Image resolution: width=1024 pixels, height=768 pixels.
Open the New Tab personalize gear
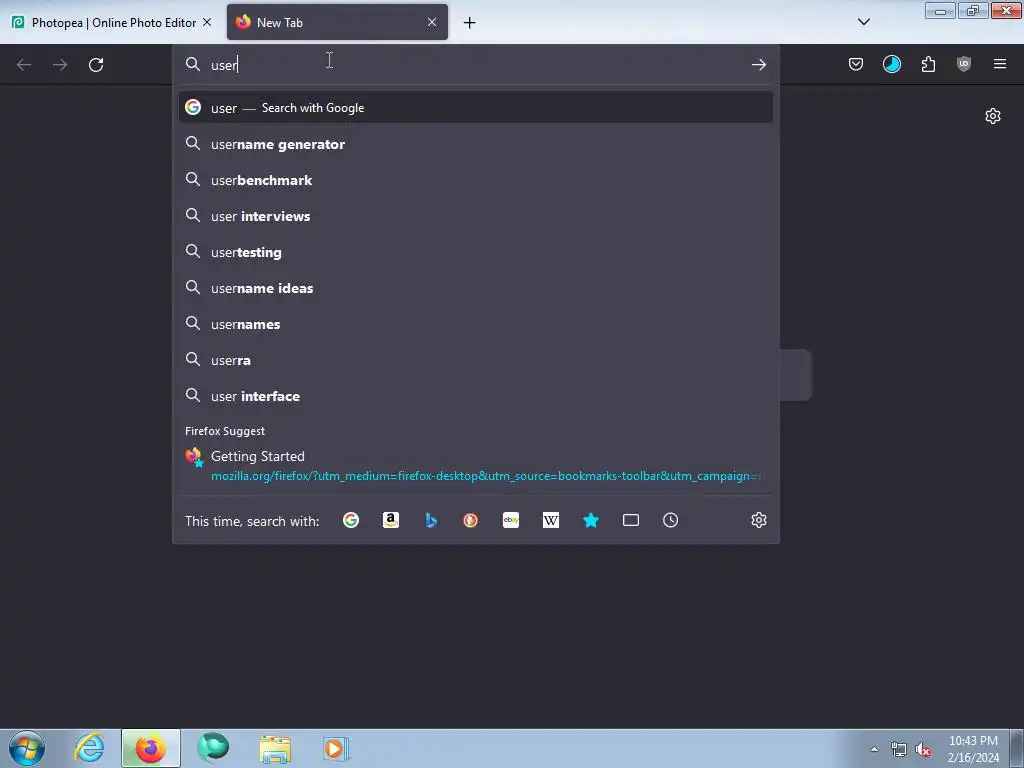(993, 116)
